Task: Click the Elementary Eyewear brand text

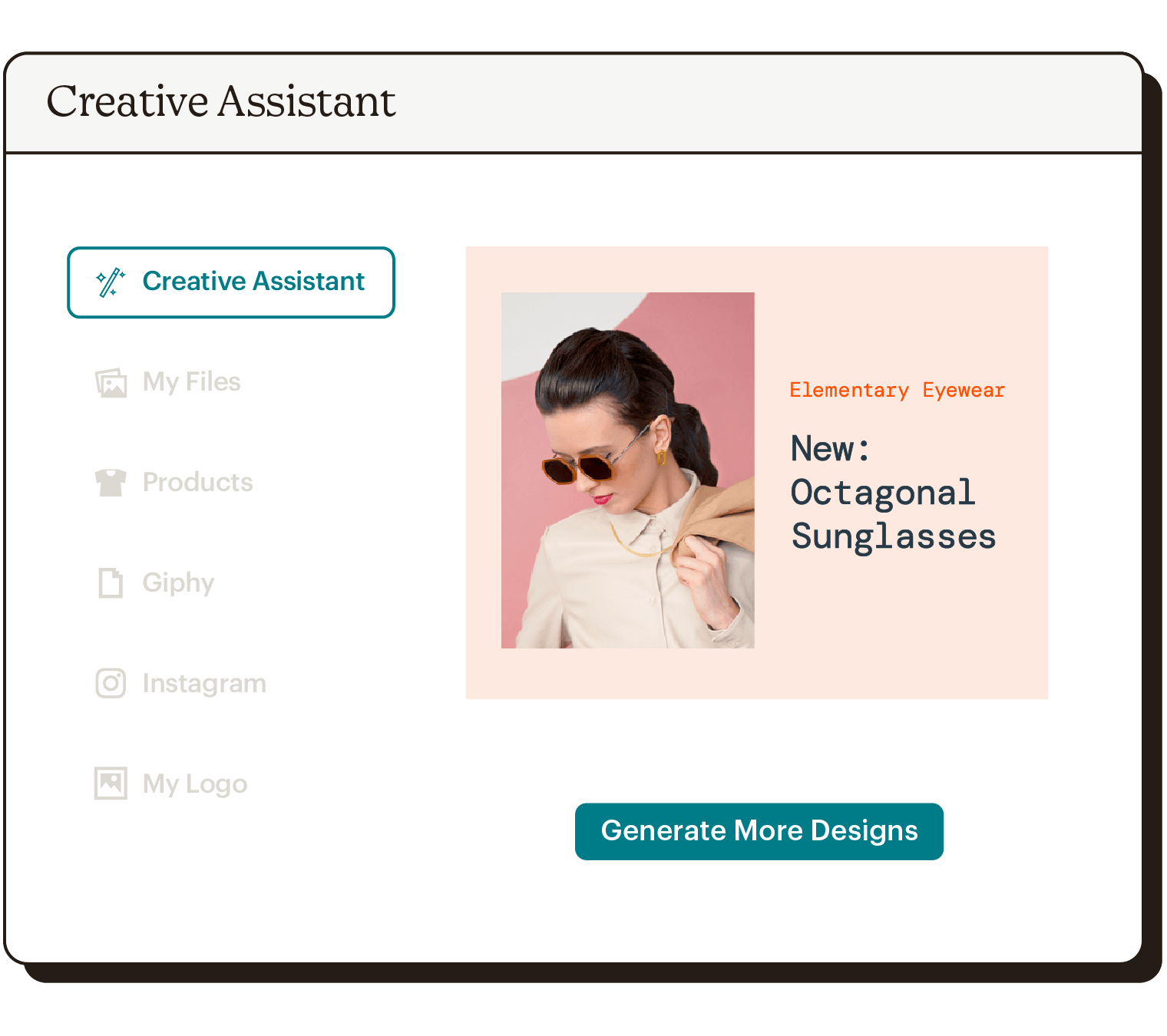Action: pos(897,391)
